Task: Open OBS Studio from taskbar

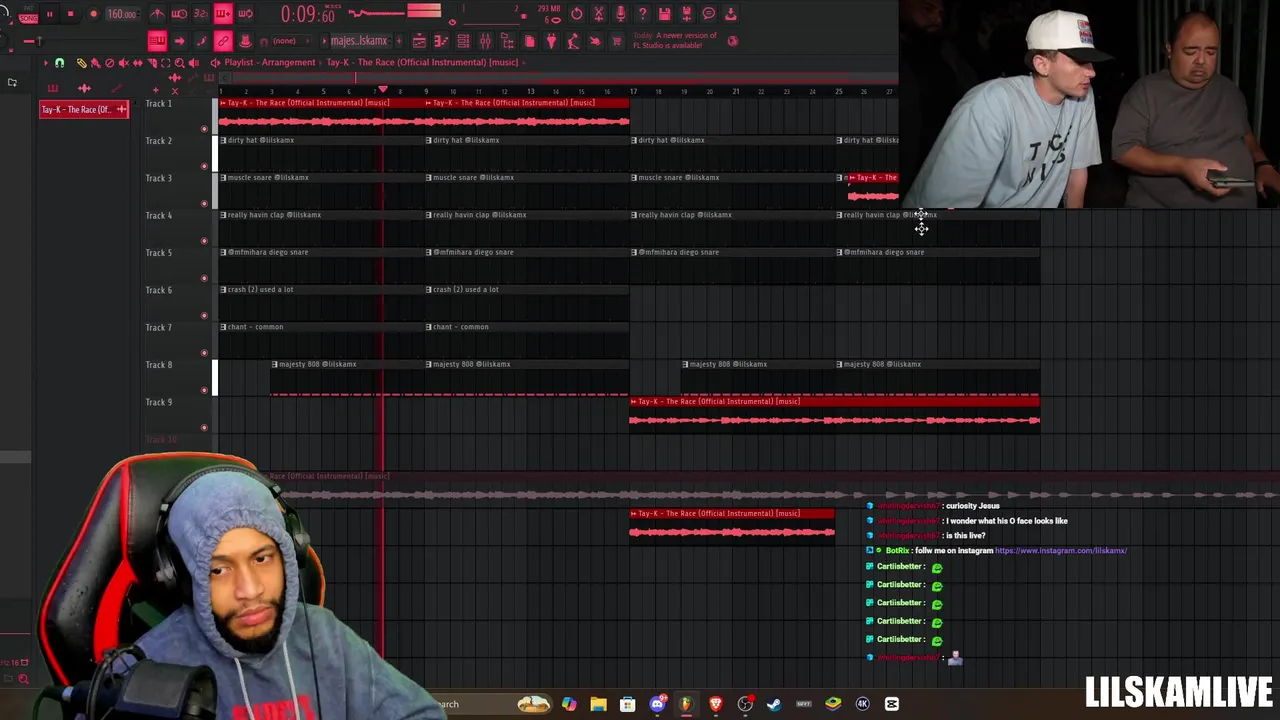Action: pos(745,704)
